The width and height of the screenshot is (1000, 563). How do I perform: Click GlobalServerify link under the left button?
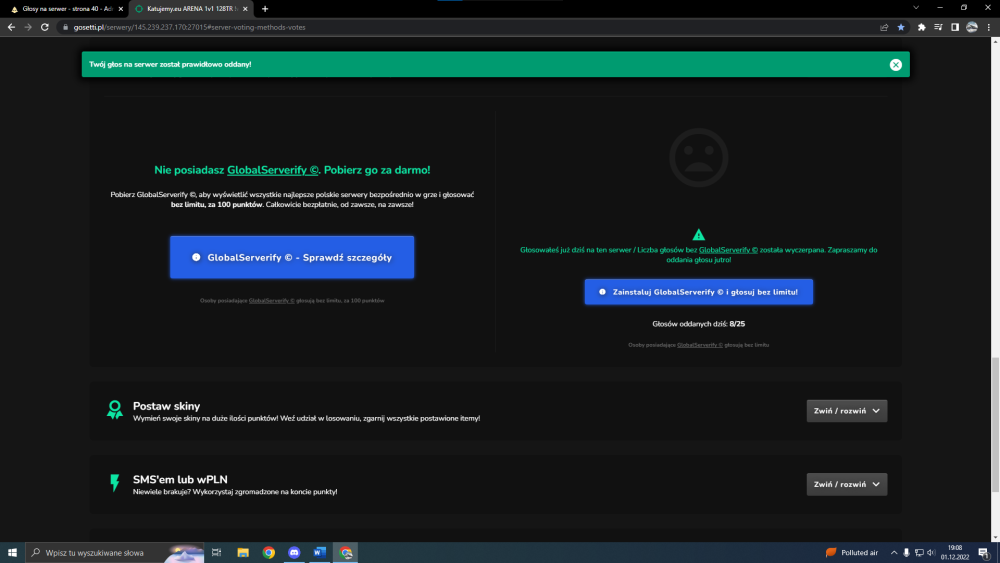coord(272,301)
